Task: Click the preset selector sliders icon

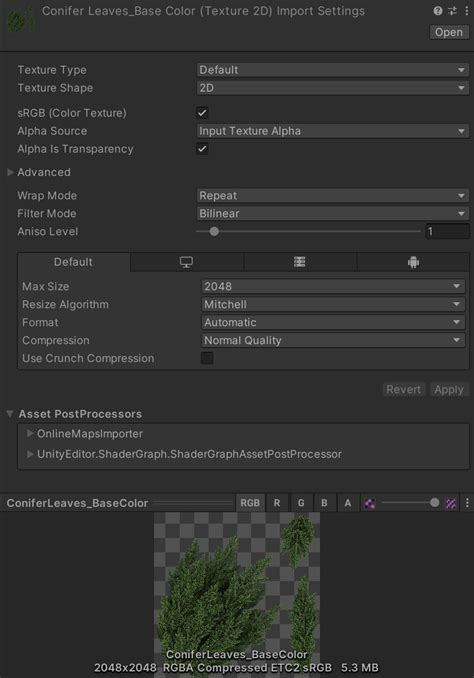Action: click(x=452, y=11)
